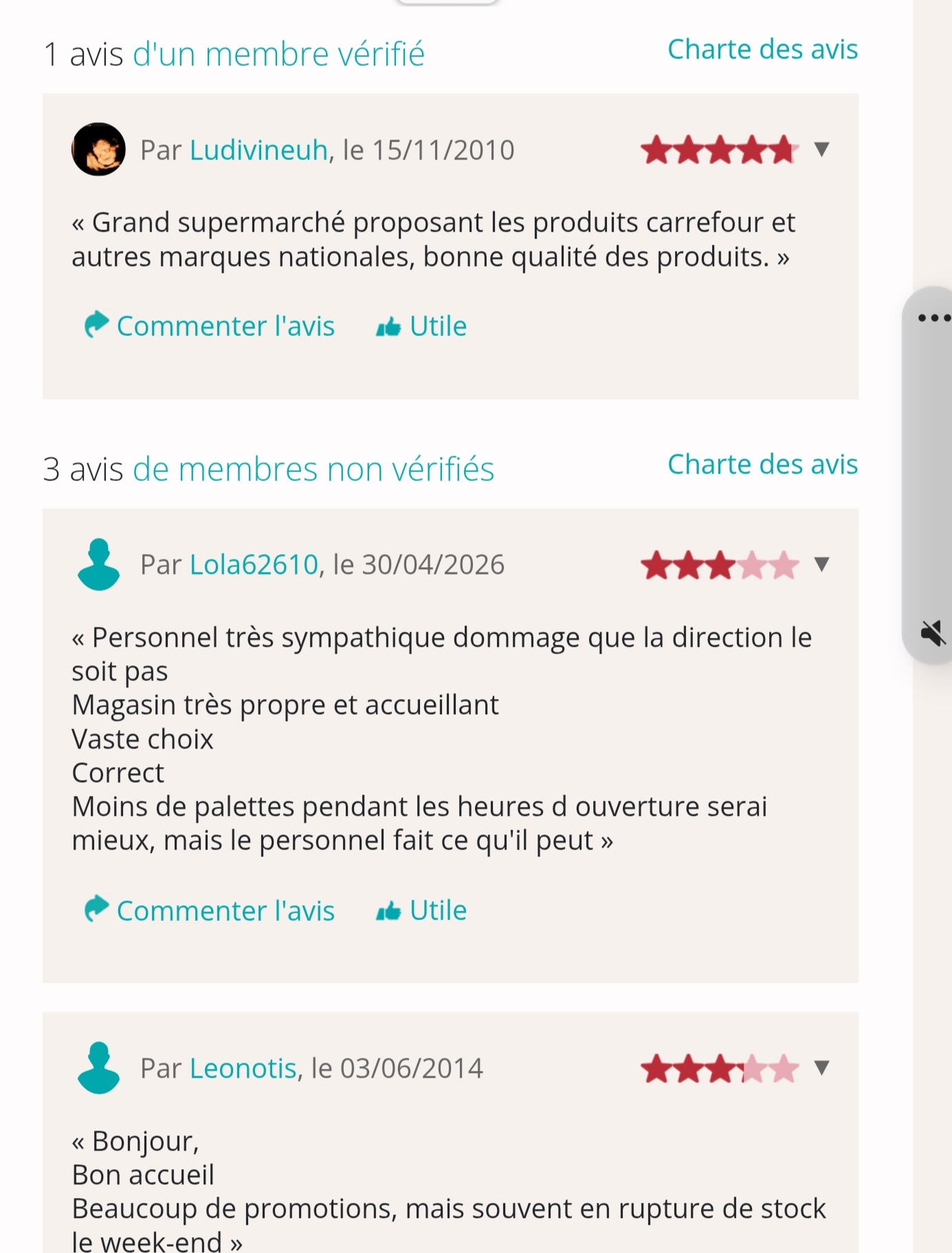
Task: Click the Leonotis default avatar icon
Action: pos(98,1067)
